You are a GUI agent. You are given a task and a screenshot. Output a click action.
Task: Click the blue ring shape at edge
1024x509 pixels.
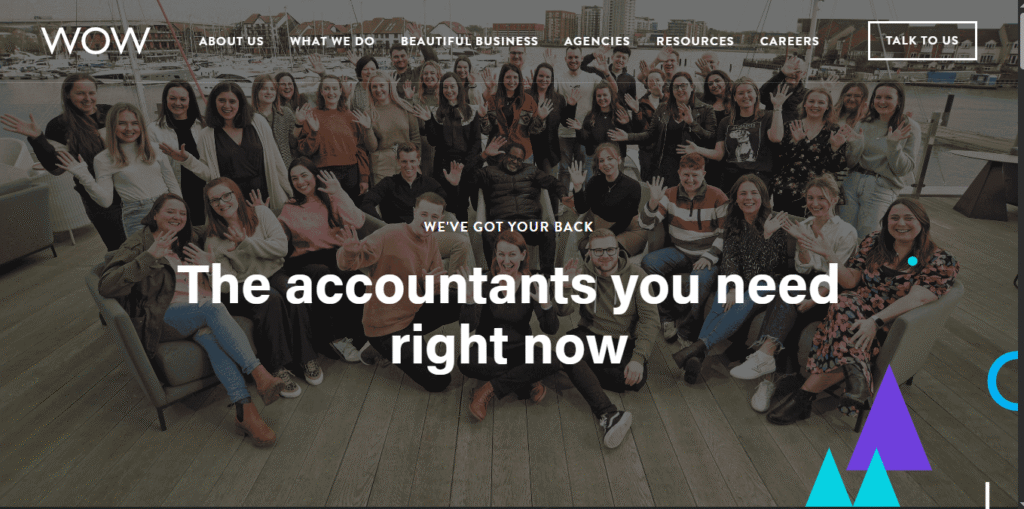1004,381
